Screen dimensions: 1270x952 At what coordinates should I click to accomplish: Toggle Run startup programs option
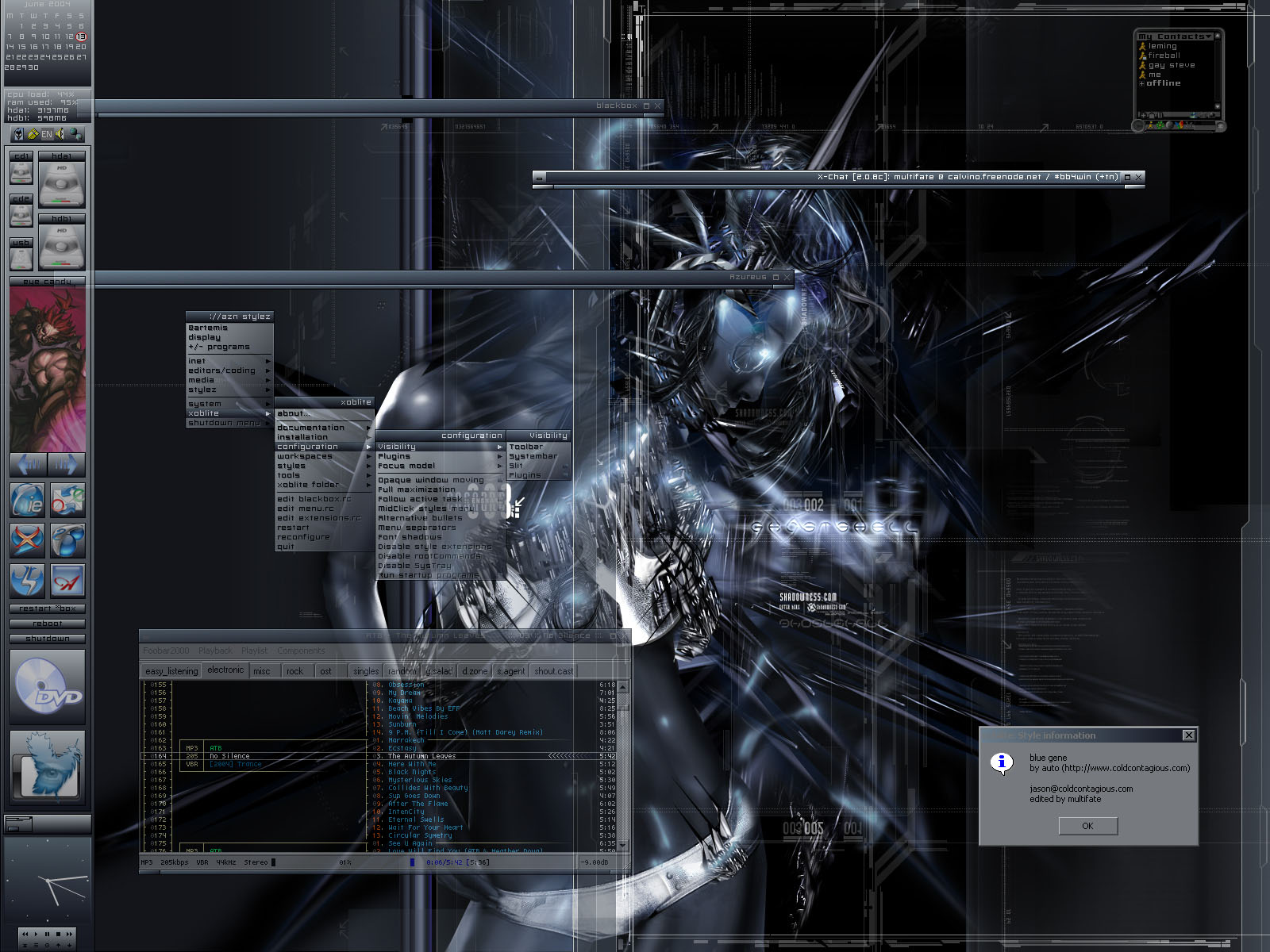click(x=441, y=575)
